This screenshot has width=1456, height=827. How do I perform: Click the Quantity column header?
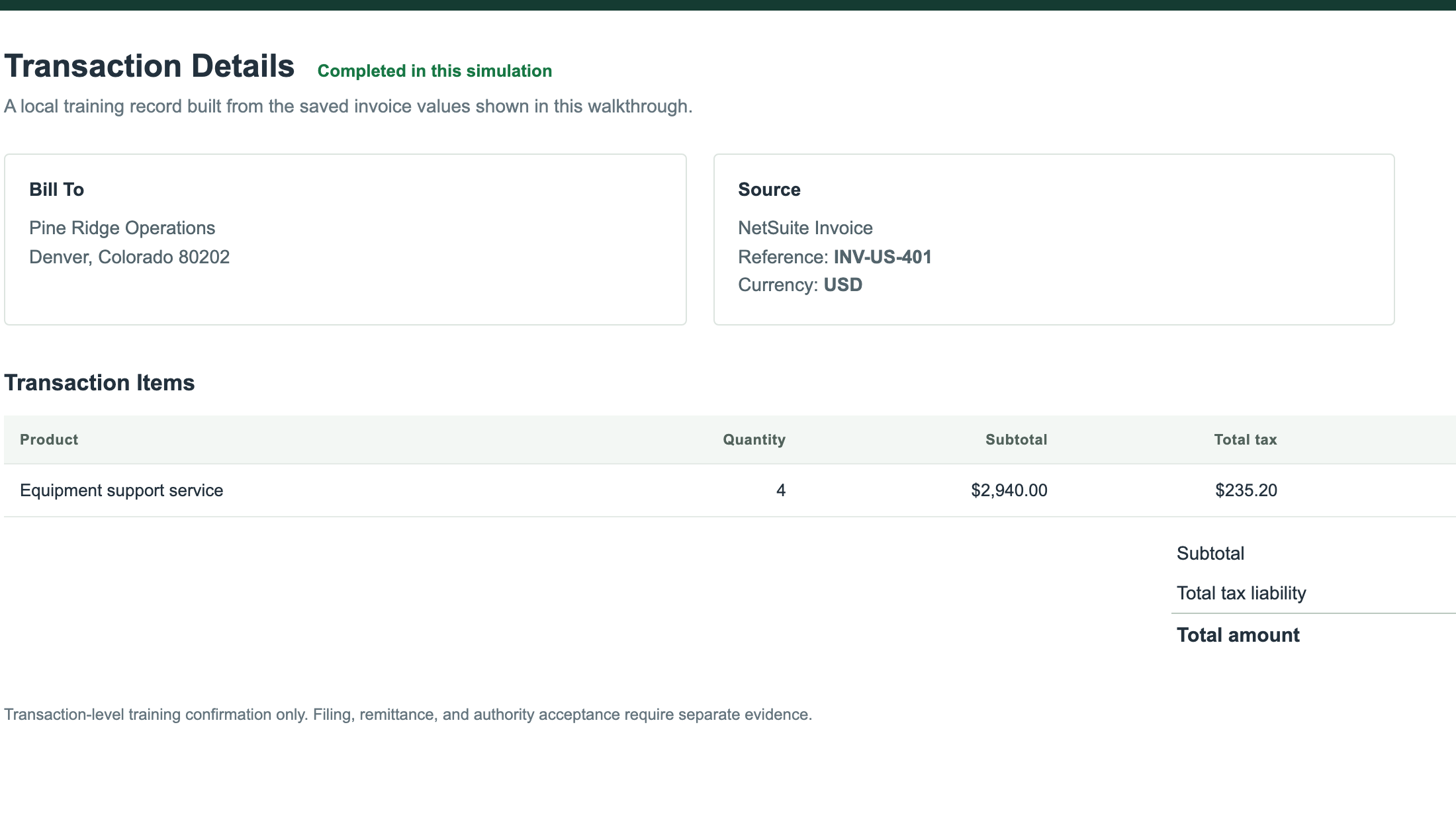coord(754,440)
